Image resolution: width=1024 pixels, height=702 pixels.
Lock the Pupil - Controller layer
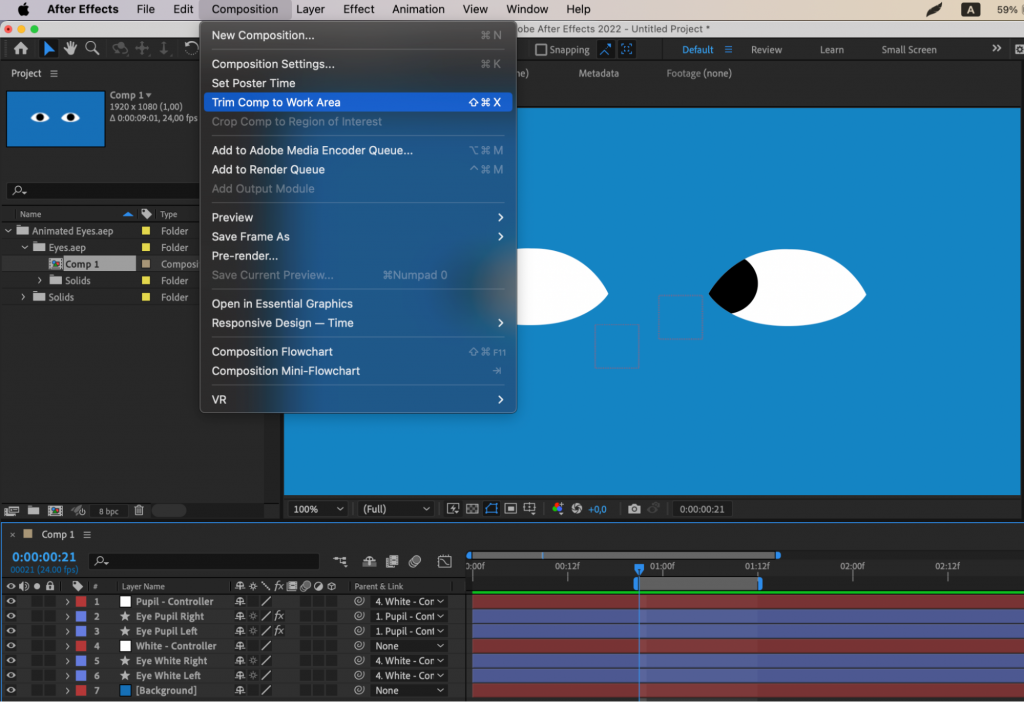coord(48,601)
